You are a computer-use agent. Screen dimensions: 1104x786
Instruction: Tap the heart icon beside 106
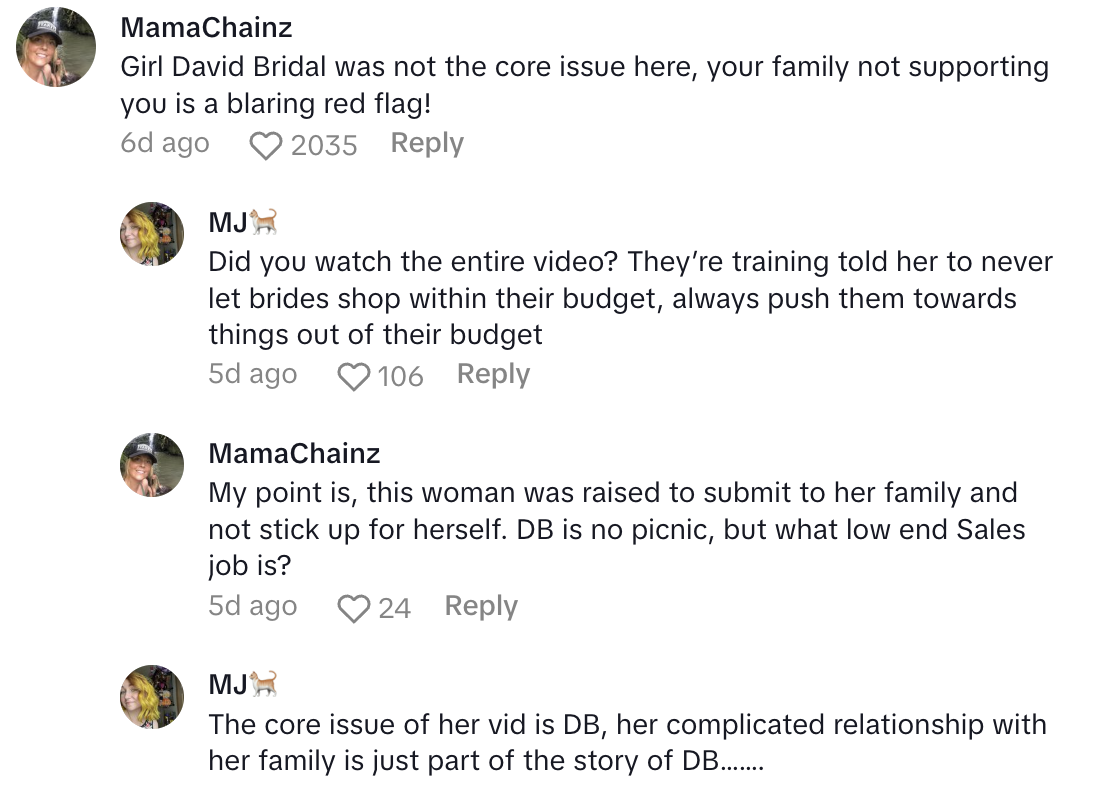coord(353,377)
